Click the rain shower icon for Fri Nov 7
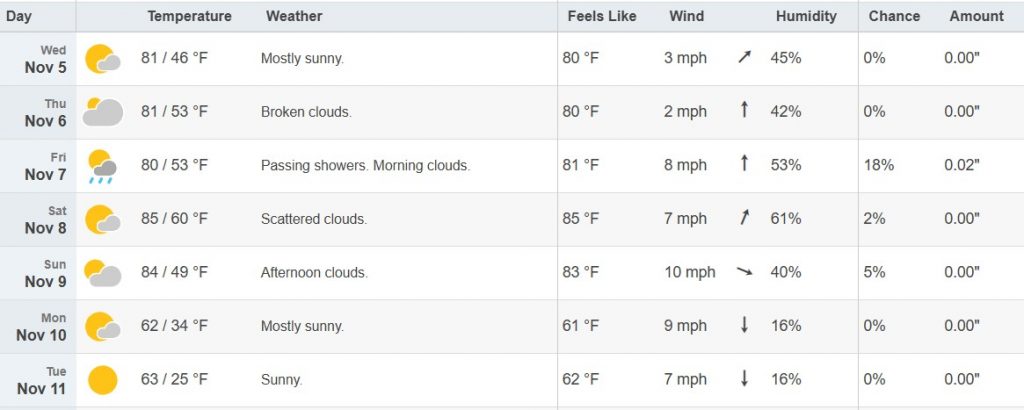 click(102, 166)
